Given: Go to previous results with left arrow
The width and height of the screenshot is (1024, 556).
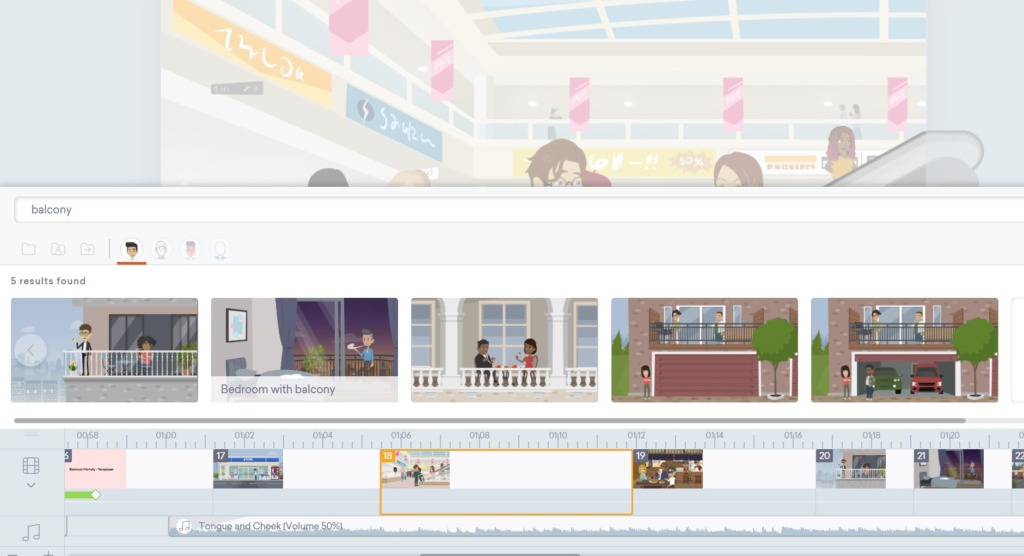Looking at the screenshot, I should tap(30, 350).
